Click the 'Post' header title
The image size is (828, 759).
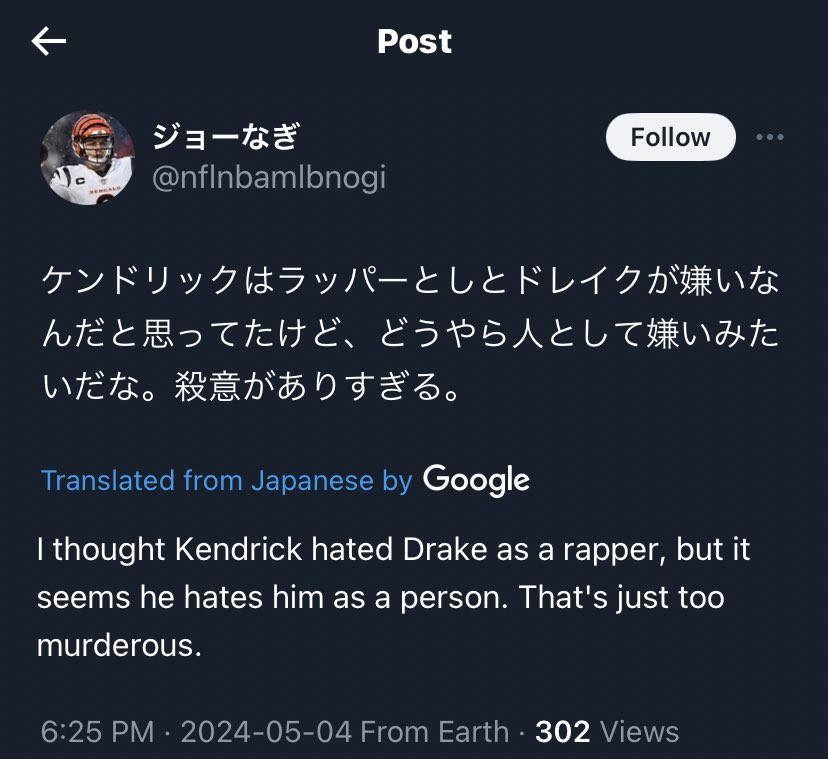point(414,41)
